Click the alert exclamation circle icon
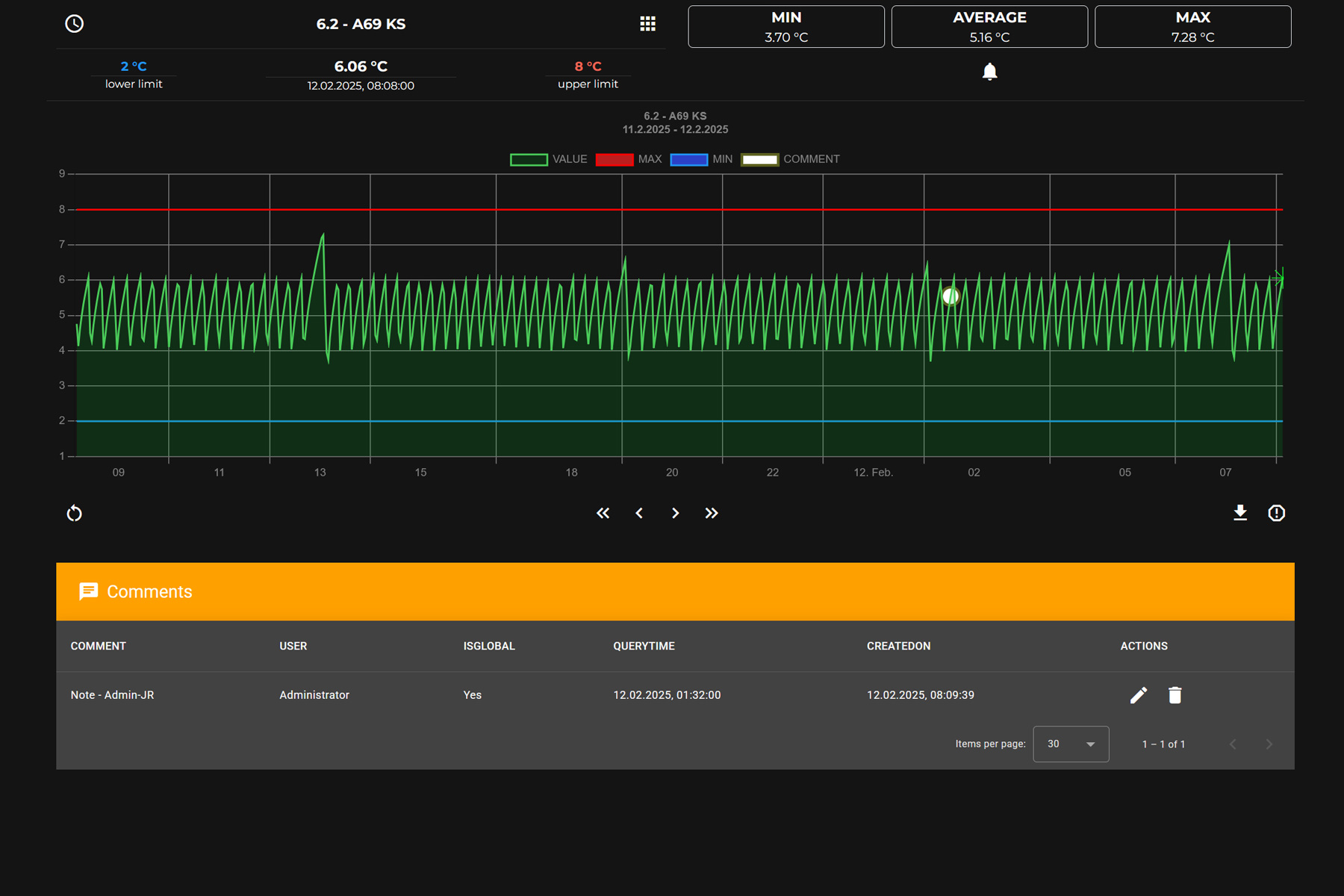The width and height of the screenshot is (1344, 896). (x=1276, y=513)
